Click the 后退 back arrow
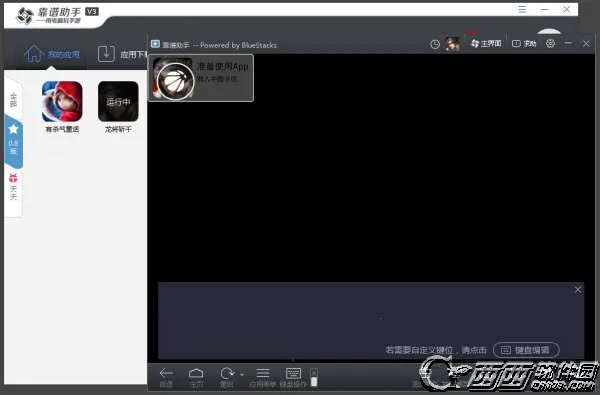This screenshot has width=600, height=395. pos(166,377)
